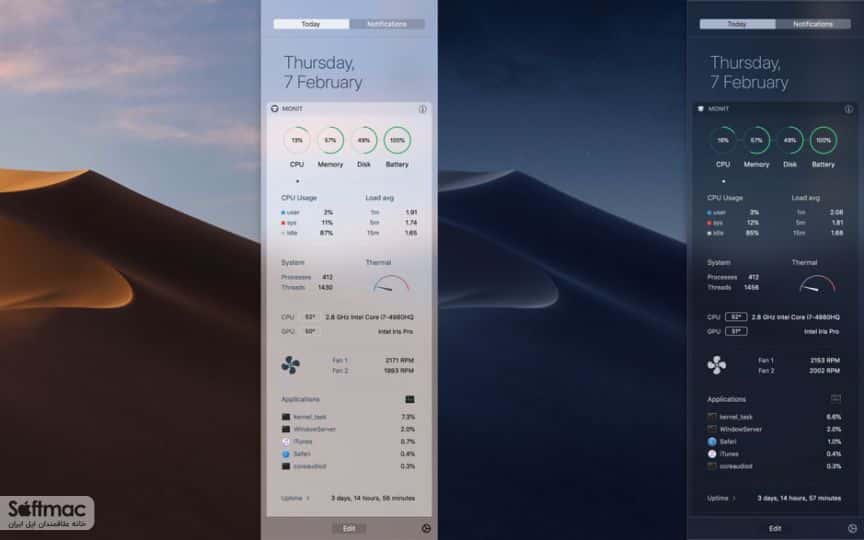Toggle the Applications view icon in dark widget
864x540 pixels.
[x=836, y=398]
